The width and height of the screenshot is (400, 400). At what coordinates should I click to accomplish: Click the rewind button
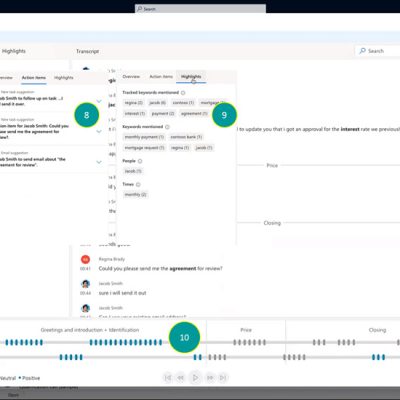180,378
